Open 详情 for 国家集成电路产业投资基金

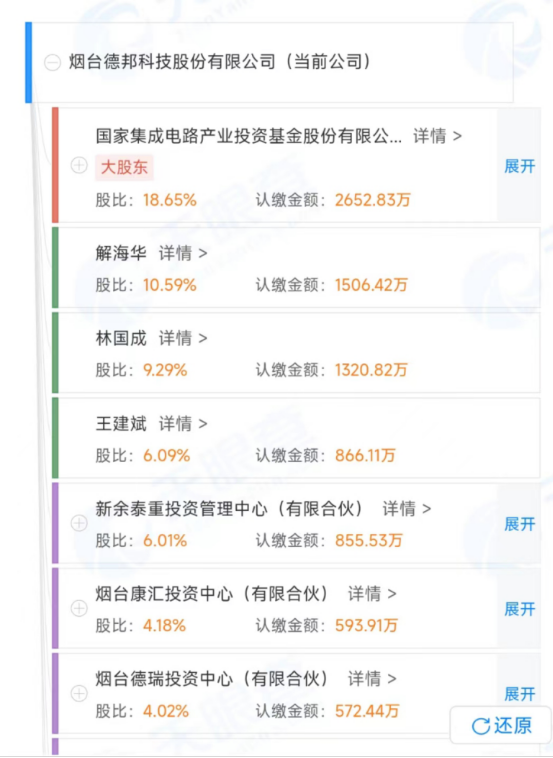pyautogui.click(x=437, y=136)
